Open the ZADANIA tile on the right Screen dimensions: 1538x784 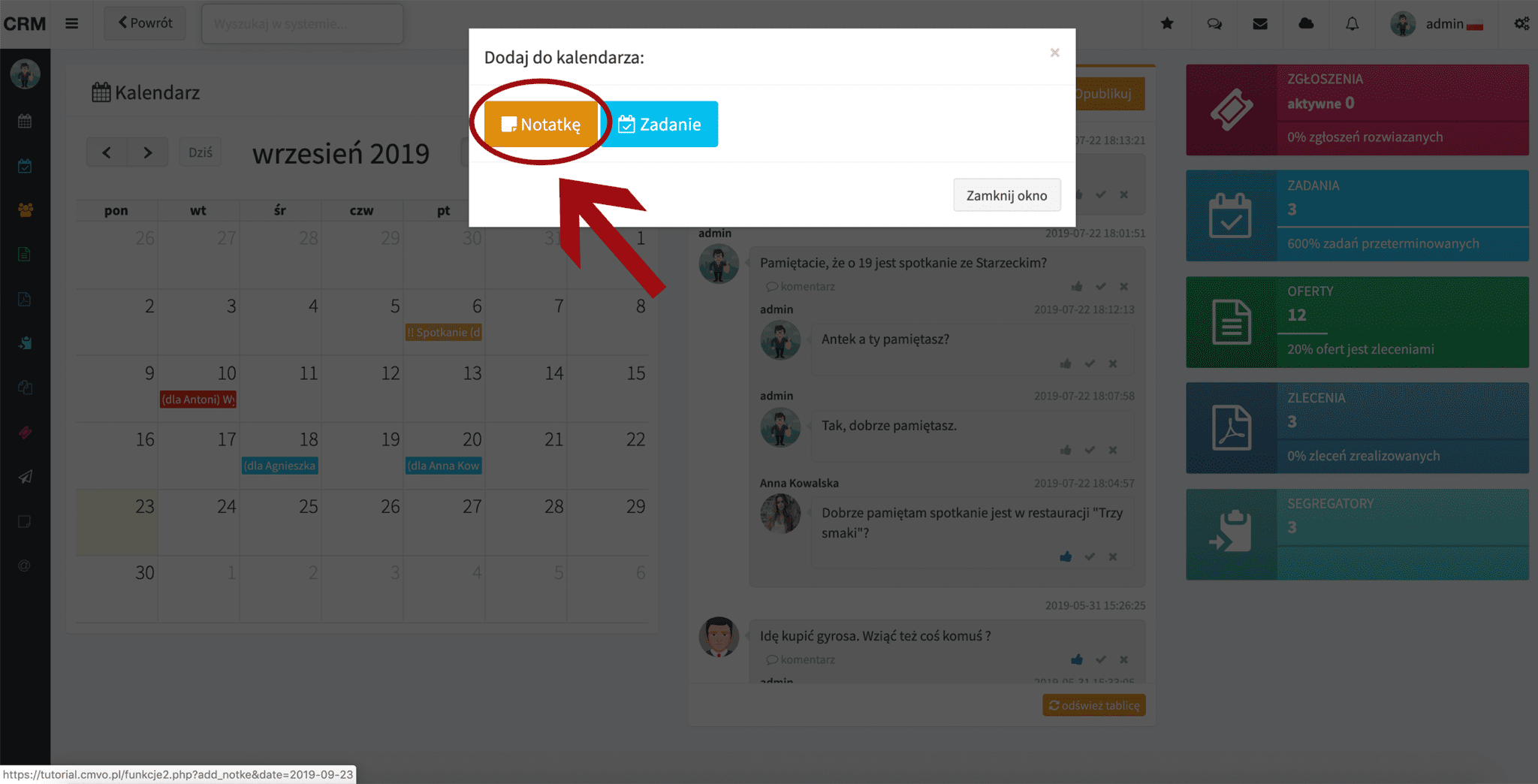1357,216
